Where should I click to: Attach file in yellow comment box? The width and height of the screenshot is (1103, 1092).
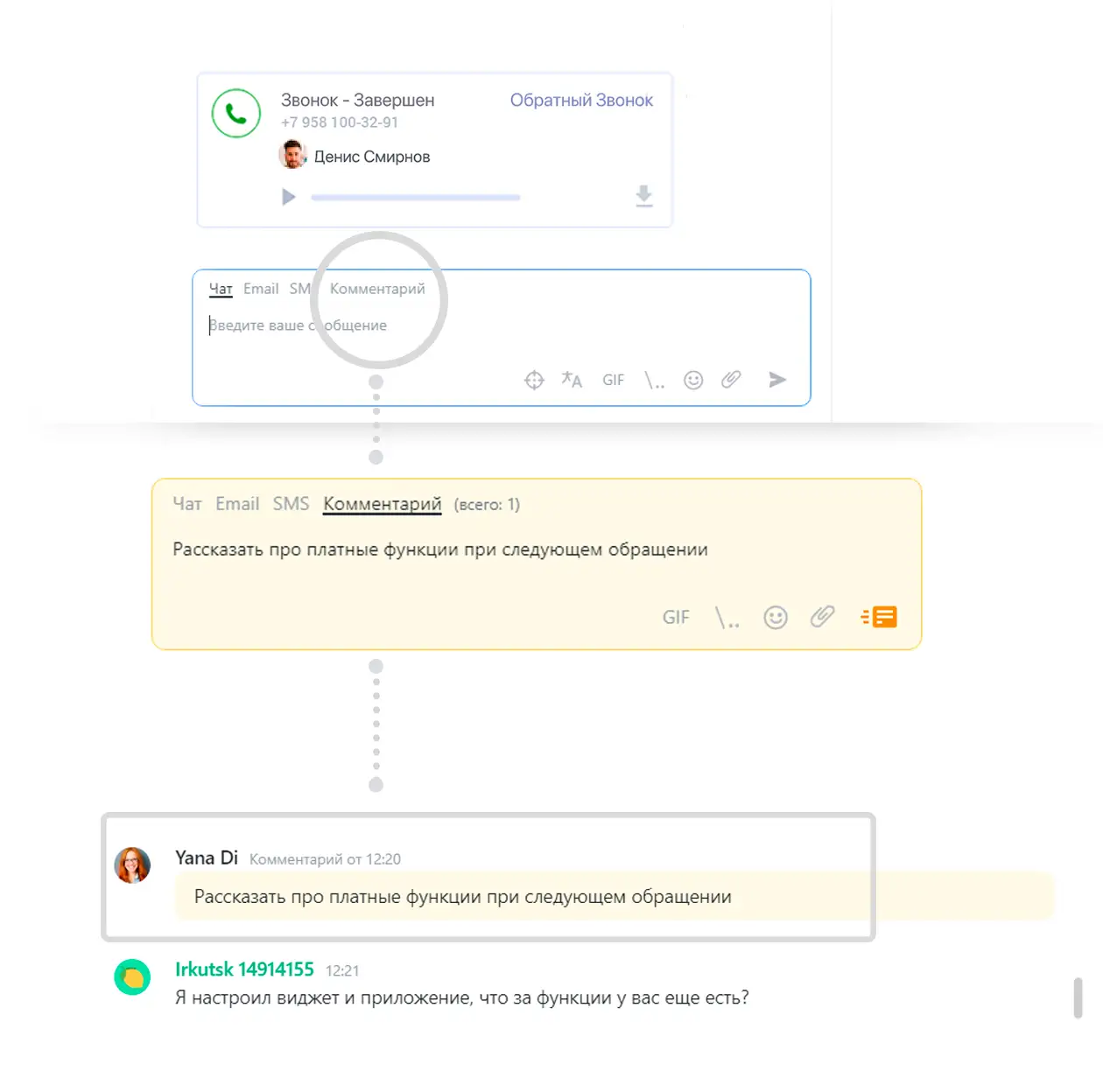point(822,617)
